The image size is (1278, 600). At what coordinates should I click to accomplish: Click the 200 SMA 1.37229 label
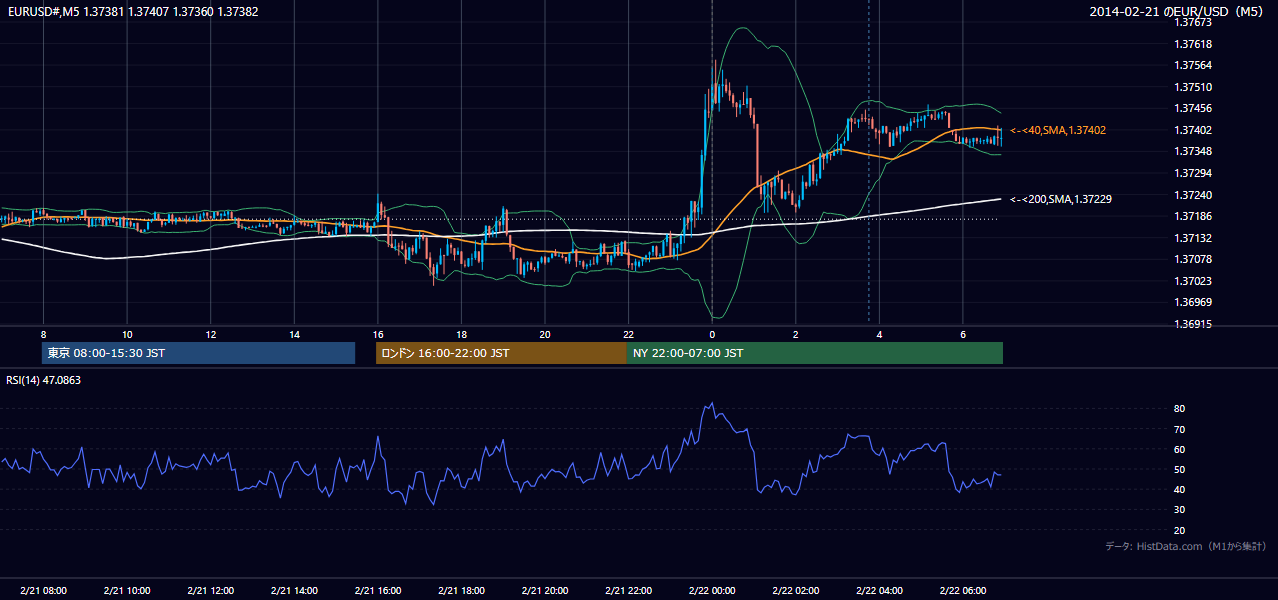(x=1060, y=199)
